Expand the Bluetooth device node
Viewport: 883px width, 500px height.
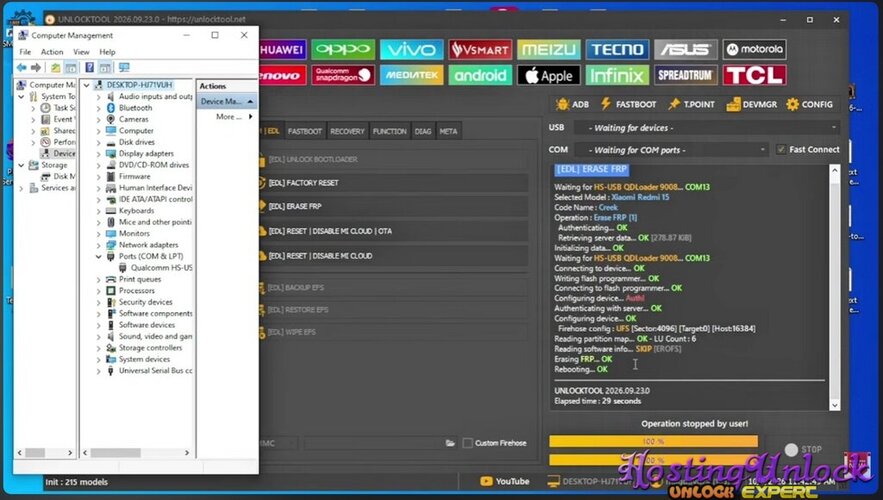[99, 108]
